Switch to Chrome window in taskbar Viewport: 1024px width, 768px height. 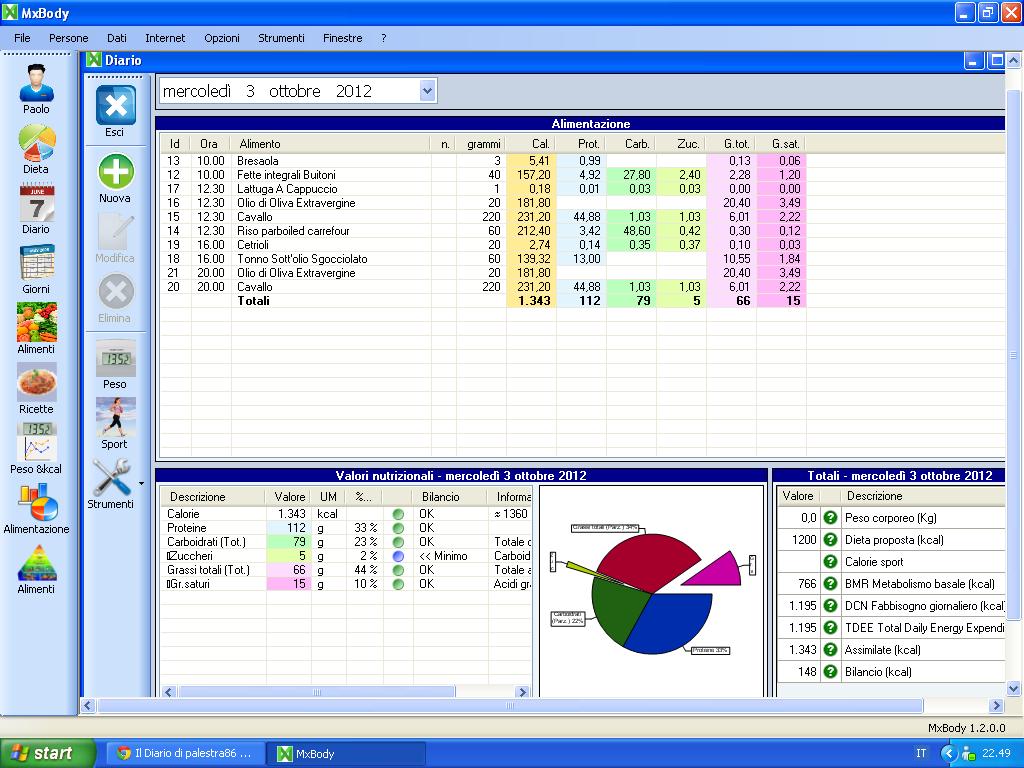click(x=184, y=753)
